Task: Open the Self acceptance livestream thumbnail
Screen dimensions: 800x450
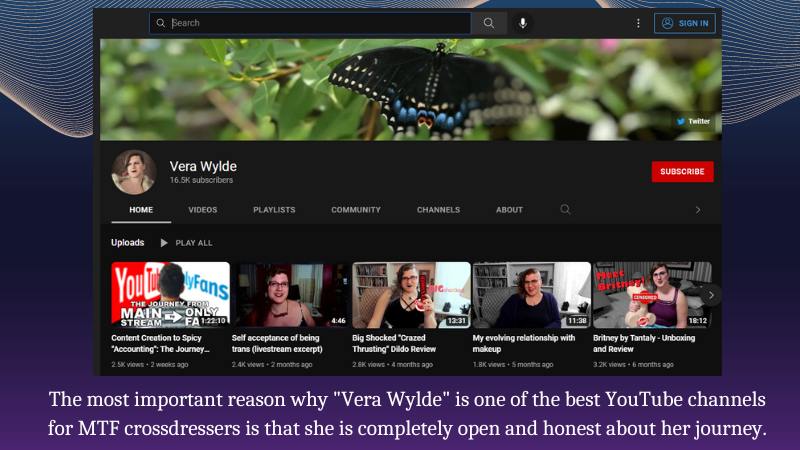Action: point(290,295)
